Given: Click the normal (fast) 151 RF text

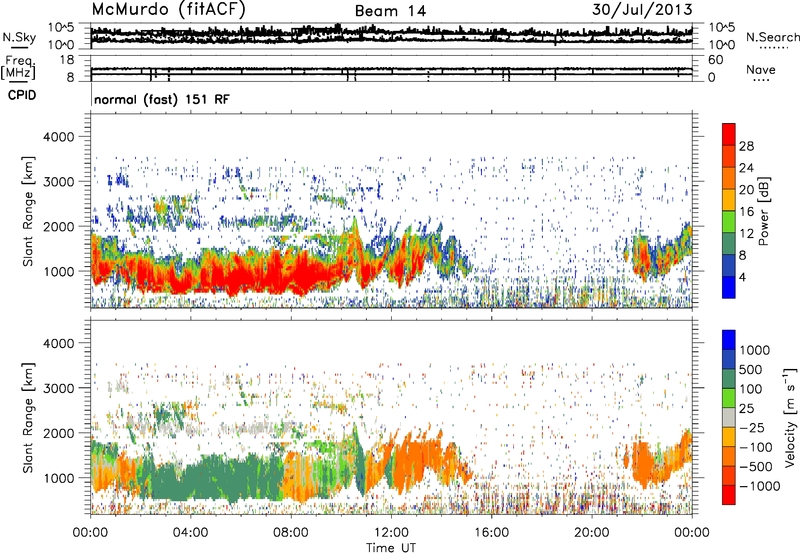Looking at the screenshot, I should pyautogui.click(x=162, y=99).
